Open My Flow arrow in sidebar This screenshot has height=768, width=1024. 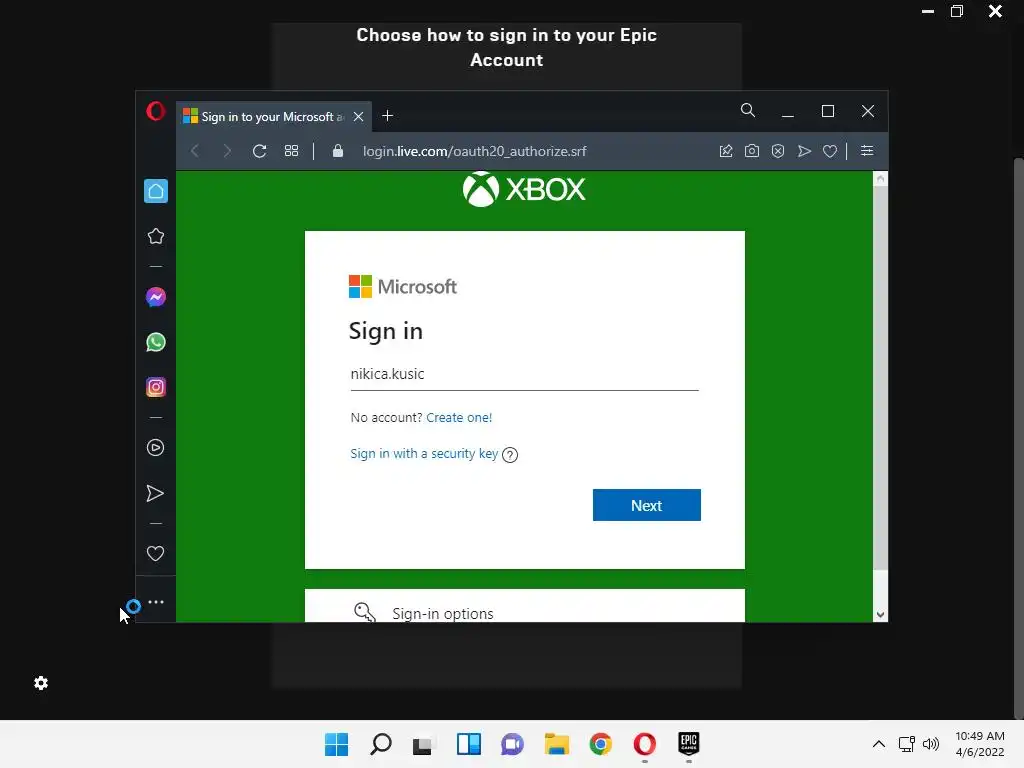[x=155, y=493]
